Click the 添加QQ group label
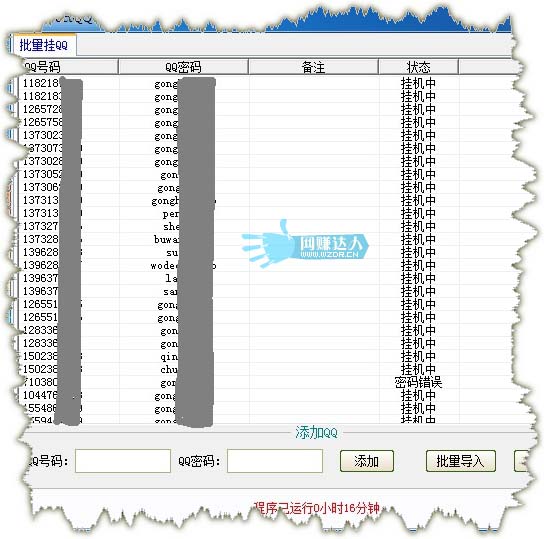 pyautogui.click(x=316, y=433)
